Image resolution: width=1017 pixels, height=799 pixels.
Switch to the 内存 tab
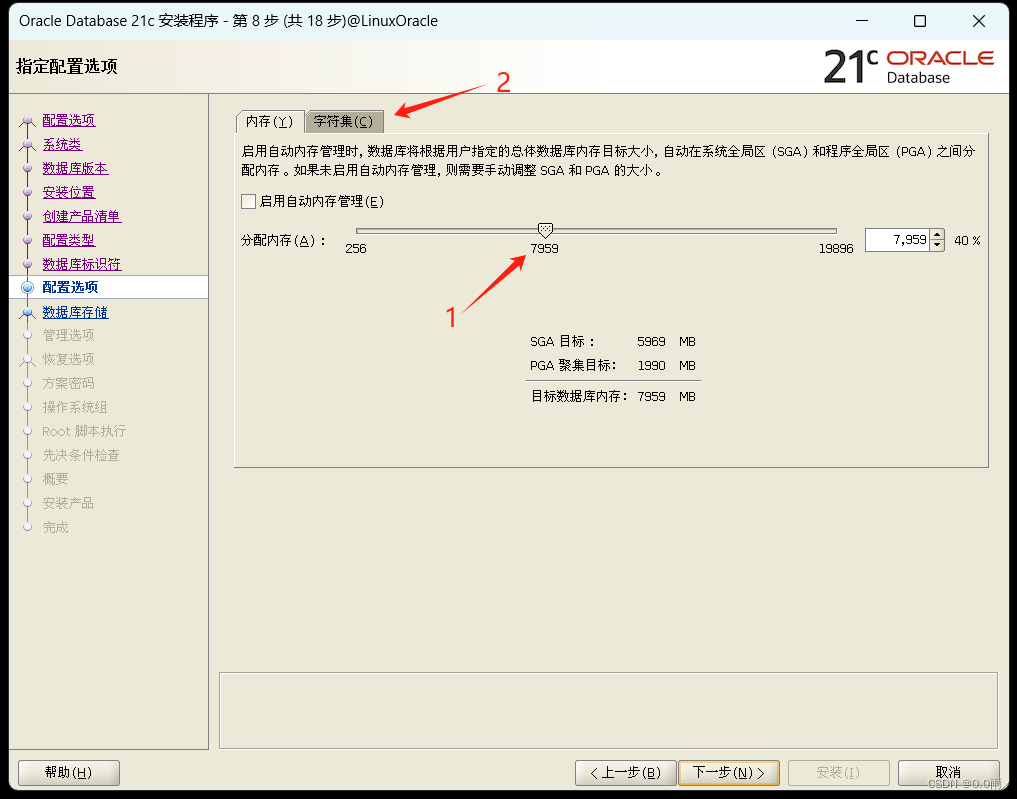[268, 119]
